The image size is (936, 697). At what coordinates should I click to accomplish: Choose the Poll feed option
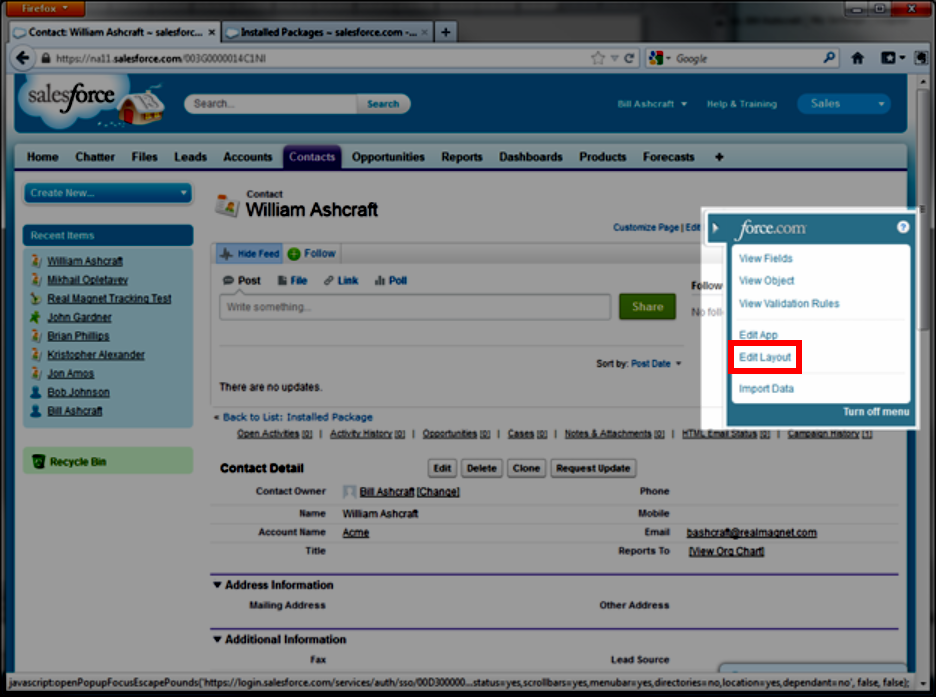(390, 280)
